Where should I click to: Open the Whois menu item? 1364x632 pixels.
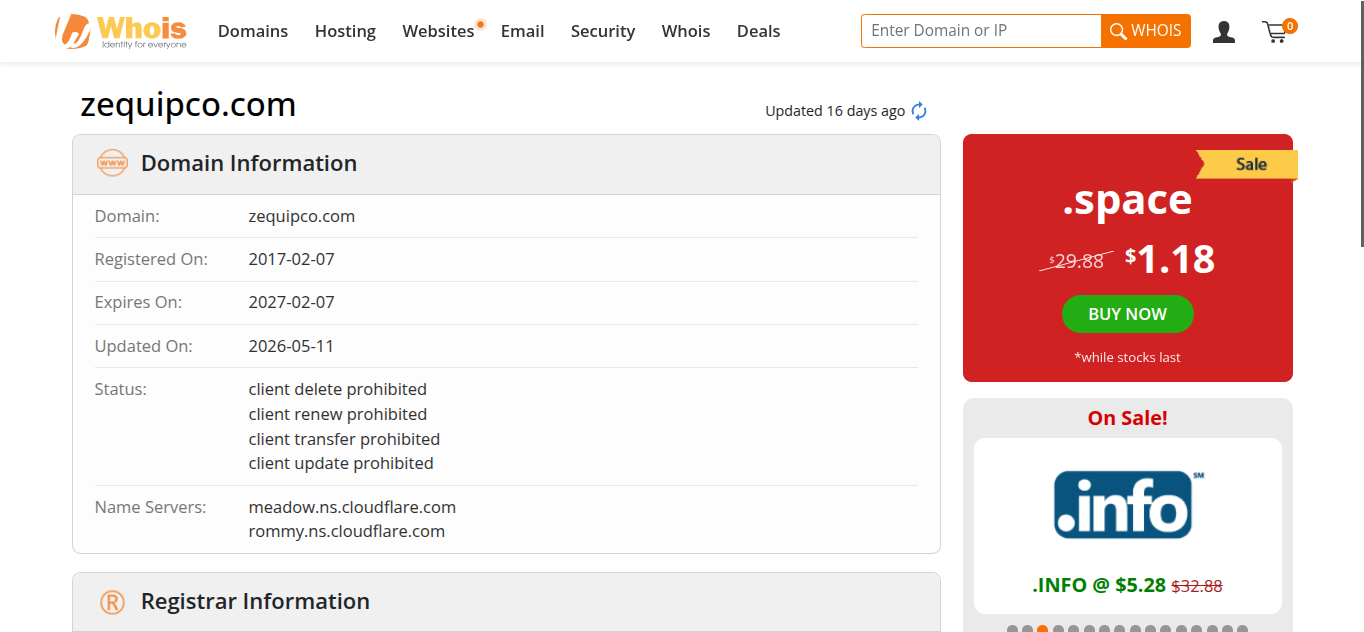(x=686, y=31)
